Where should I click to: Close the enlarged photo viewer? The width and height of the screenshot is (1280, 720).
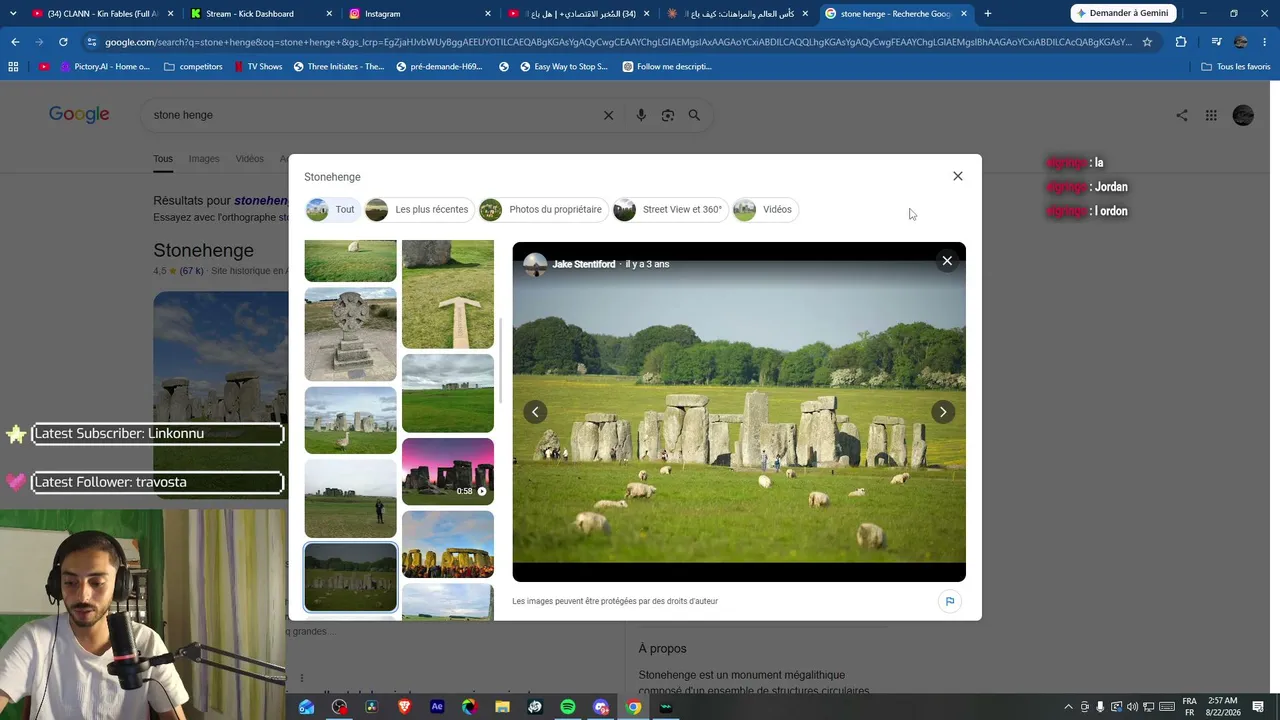(947, 261)
